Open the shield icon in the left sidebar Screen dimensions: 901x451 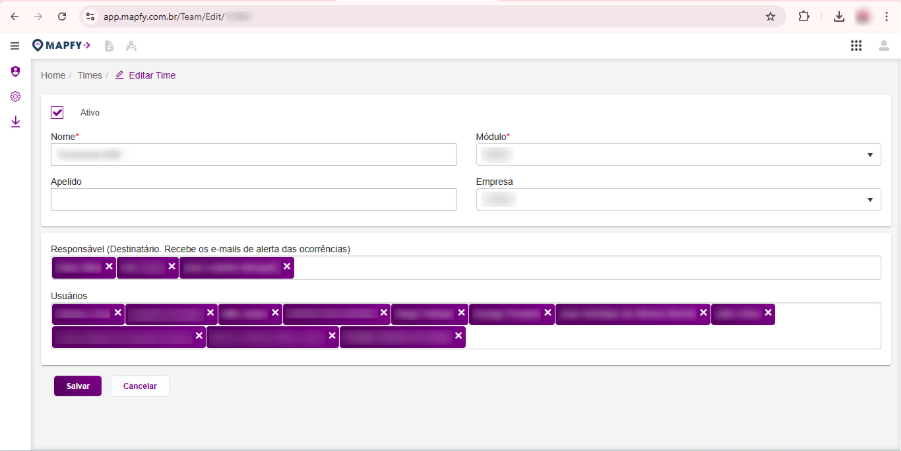[16, 71]
